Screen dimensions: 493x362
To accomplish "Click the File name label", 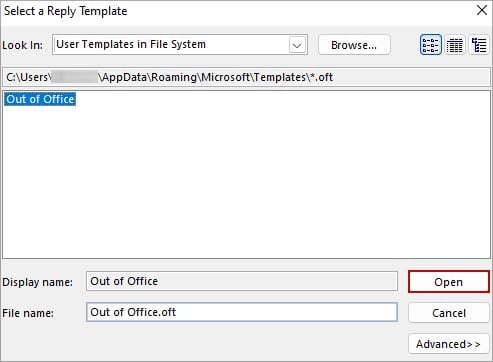I will [28, 313].
